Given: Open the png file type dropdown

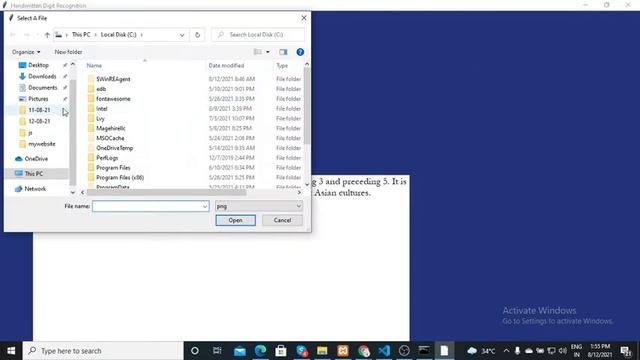Looking at the screenshot, I should (259, 206).
